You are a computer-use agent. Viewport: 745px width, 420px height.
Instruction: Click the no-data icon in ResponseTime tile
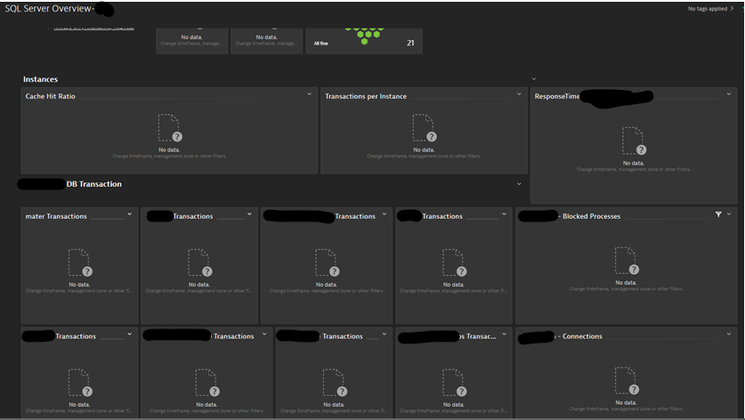[x=633, y=140]
